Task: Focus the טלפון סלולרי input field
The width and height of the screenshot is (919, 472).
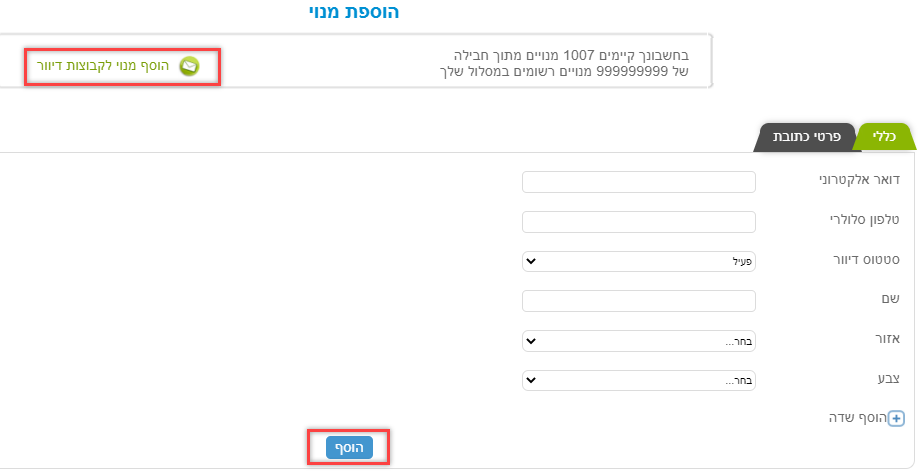Action: click(639, 222)
